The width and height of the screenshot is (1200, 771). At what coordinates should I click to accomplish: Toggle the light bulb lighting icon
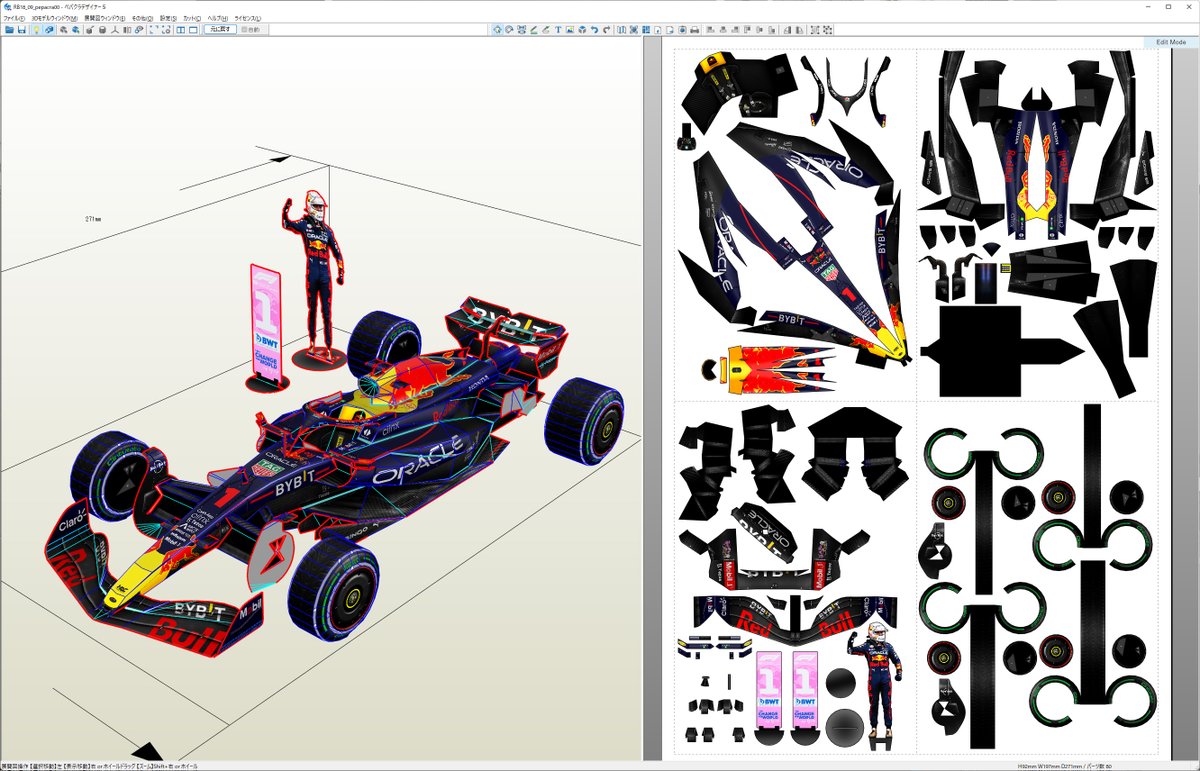[x=36, y=30]
